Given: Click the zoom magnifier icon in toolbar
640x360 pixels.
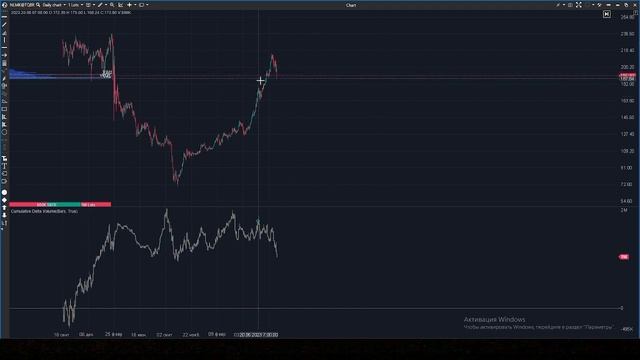Looking at the screenshot, I should click(x=112, y=5).
